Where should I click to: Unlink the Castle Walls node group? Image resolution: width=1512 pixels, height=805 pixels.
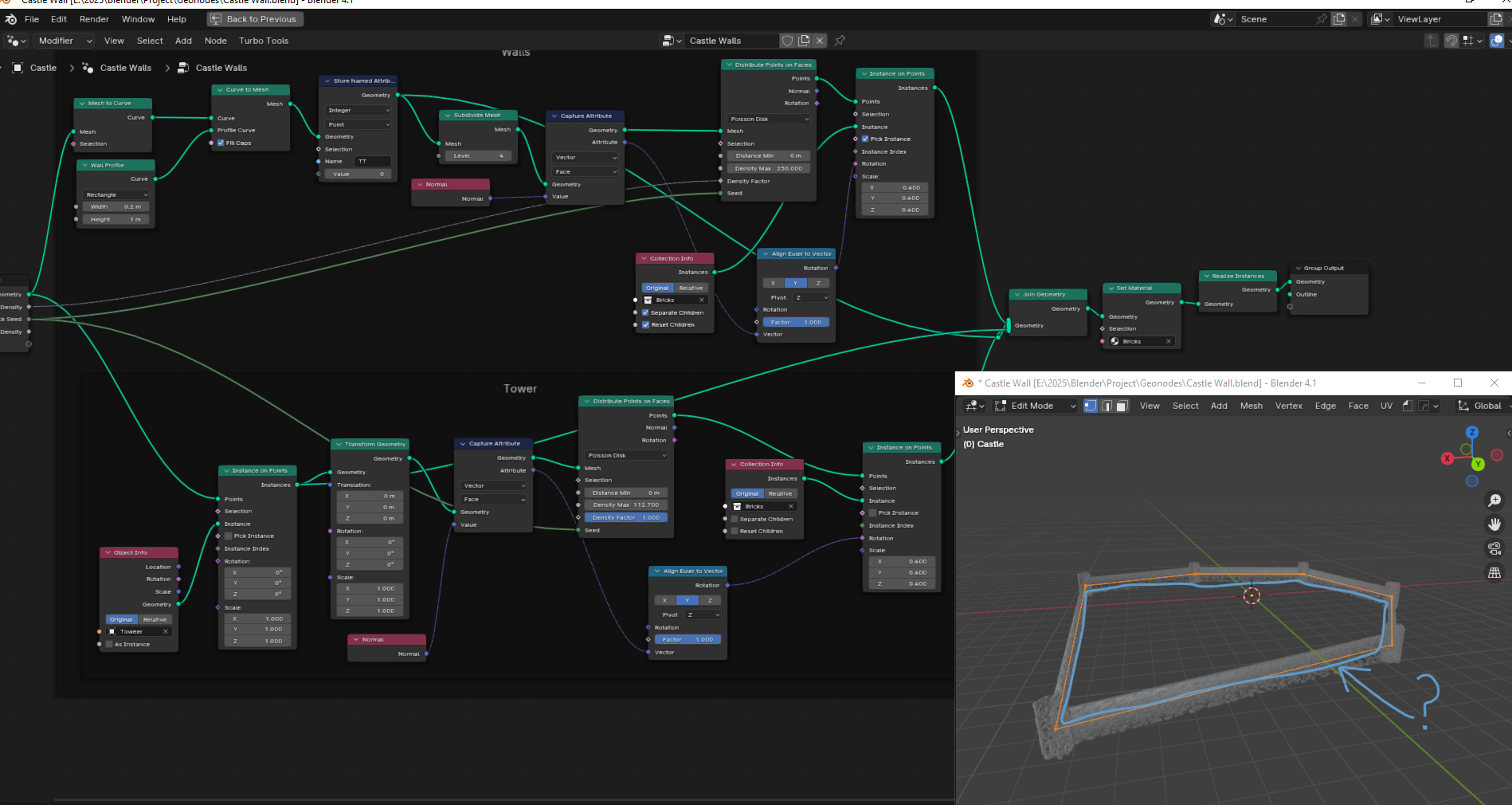point(820,41)
